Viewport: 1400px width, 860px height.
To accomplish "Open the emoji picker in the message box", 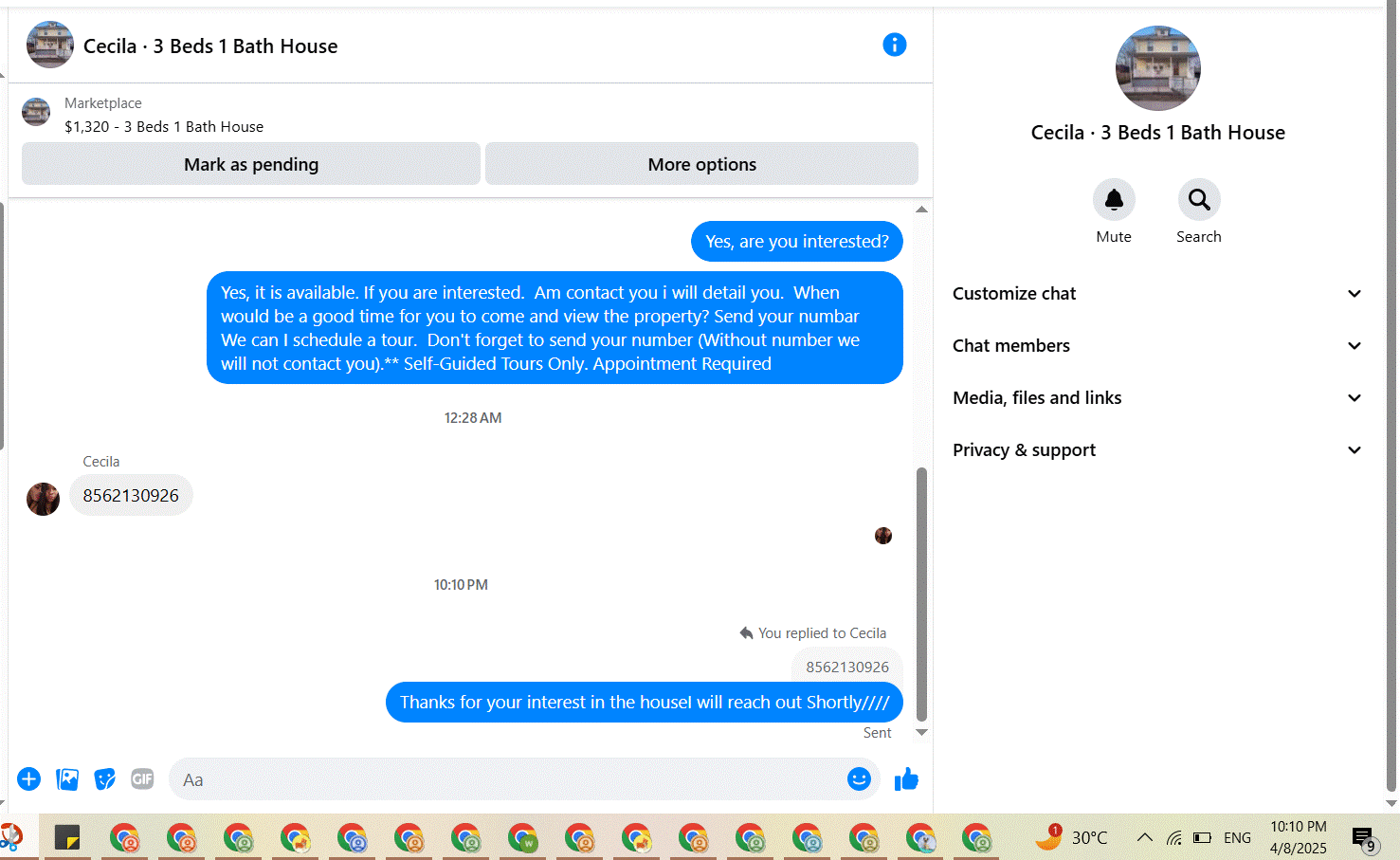I will [859, 779].
